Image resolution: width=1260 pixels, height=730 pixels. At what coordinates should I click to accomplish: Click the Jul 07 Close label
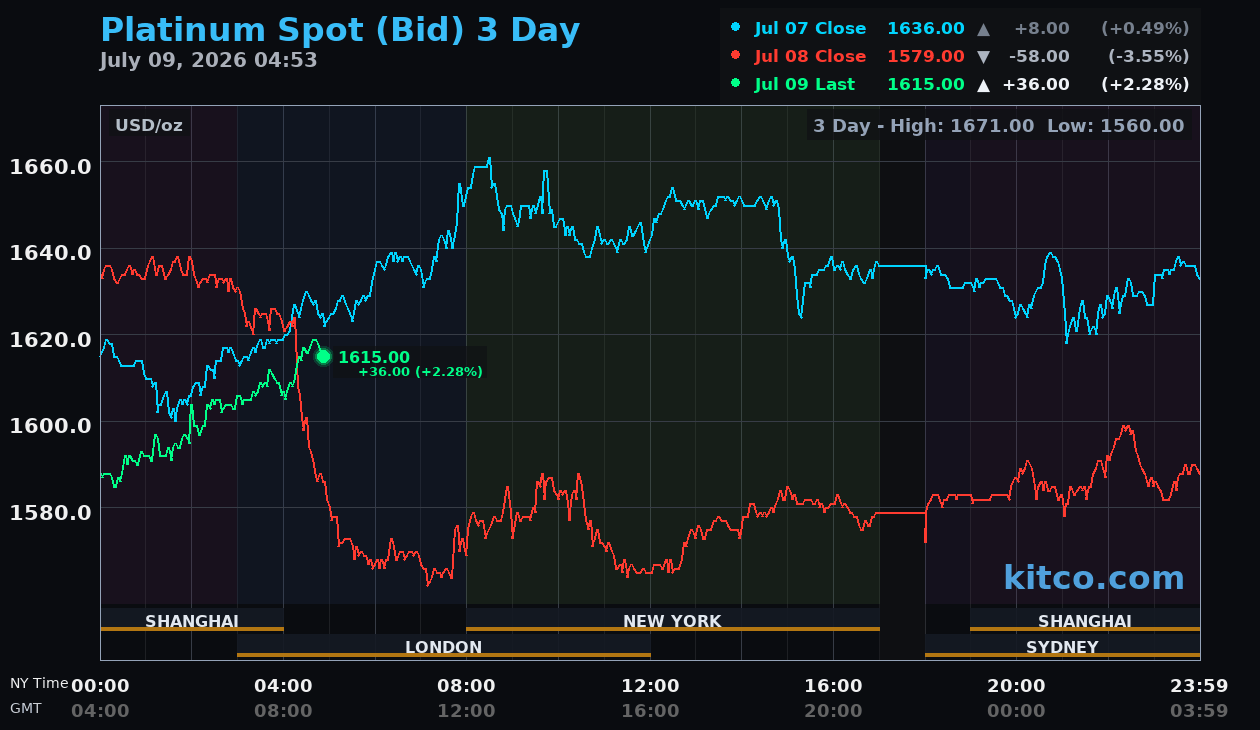pyautogui.click(x=810, y=29)
